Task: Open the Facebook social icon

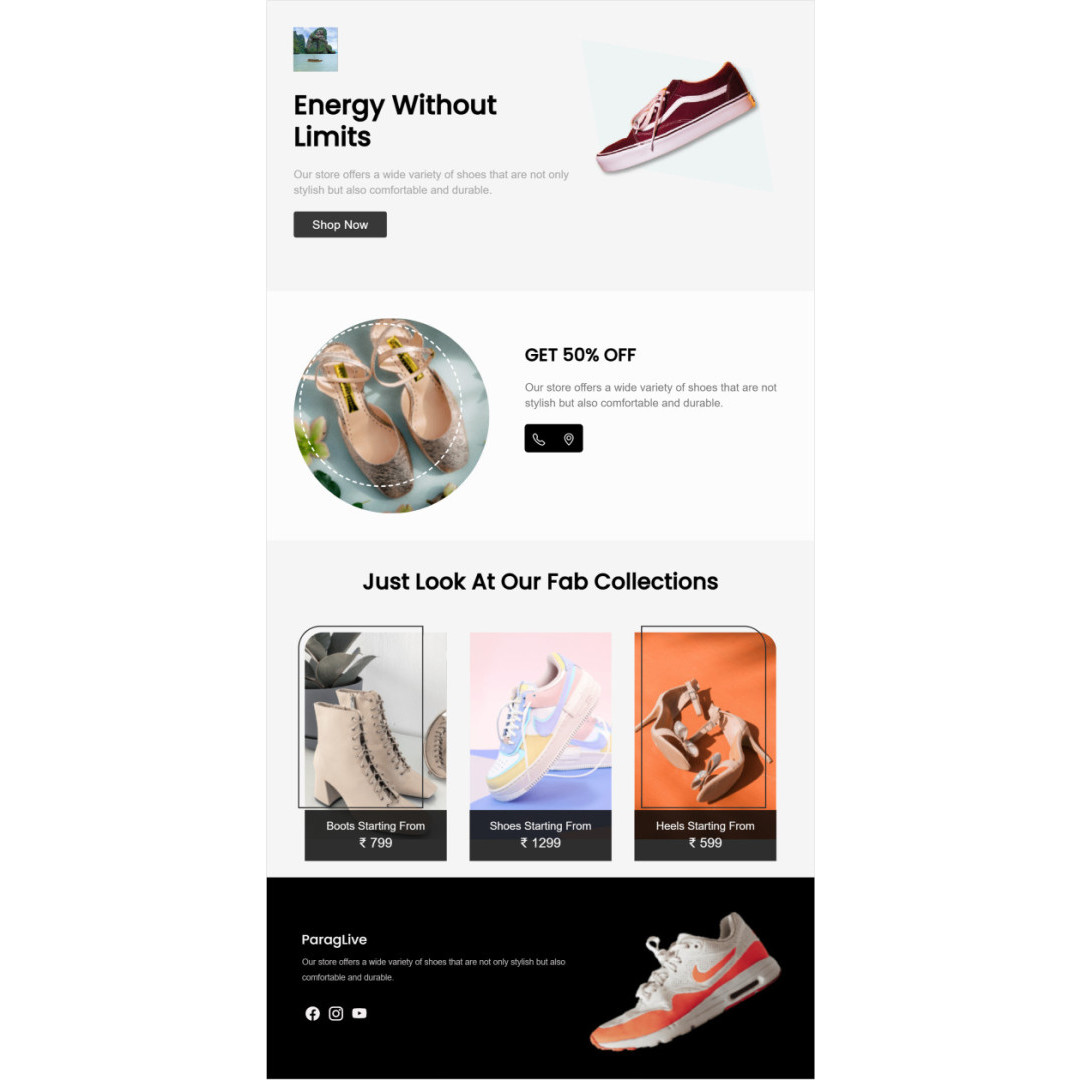Action: (x=313, y=1013)
